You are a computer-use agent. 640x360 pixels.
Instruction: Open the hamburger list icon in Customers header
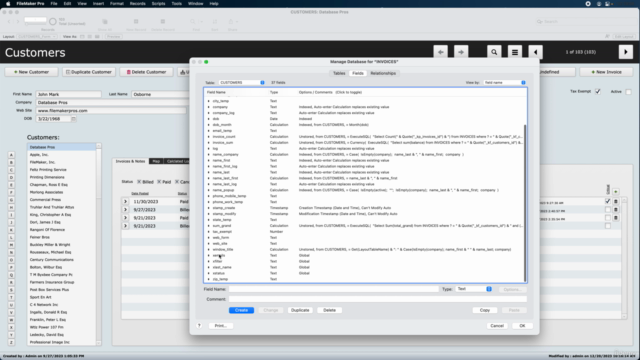click(515, 52)
